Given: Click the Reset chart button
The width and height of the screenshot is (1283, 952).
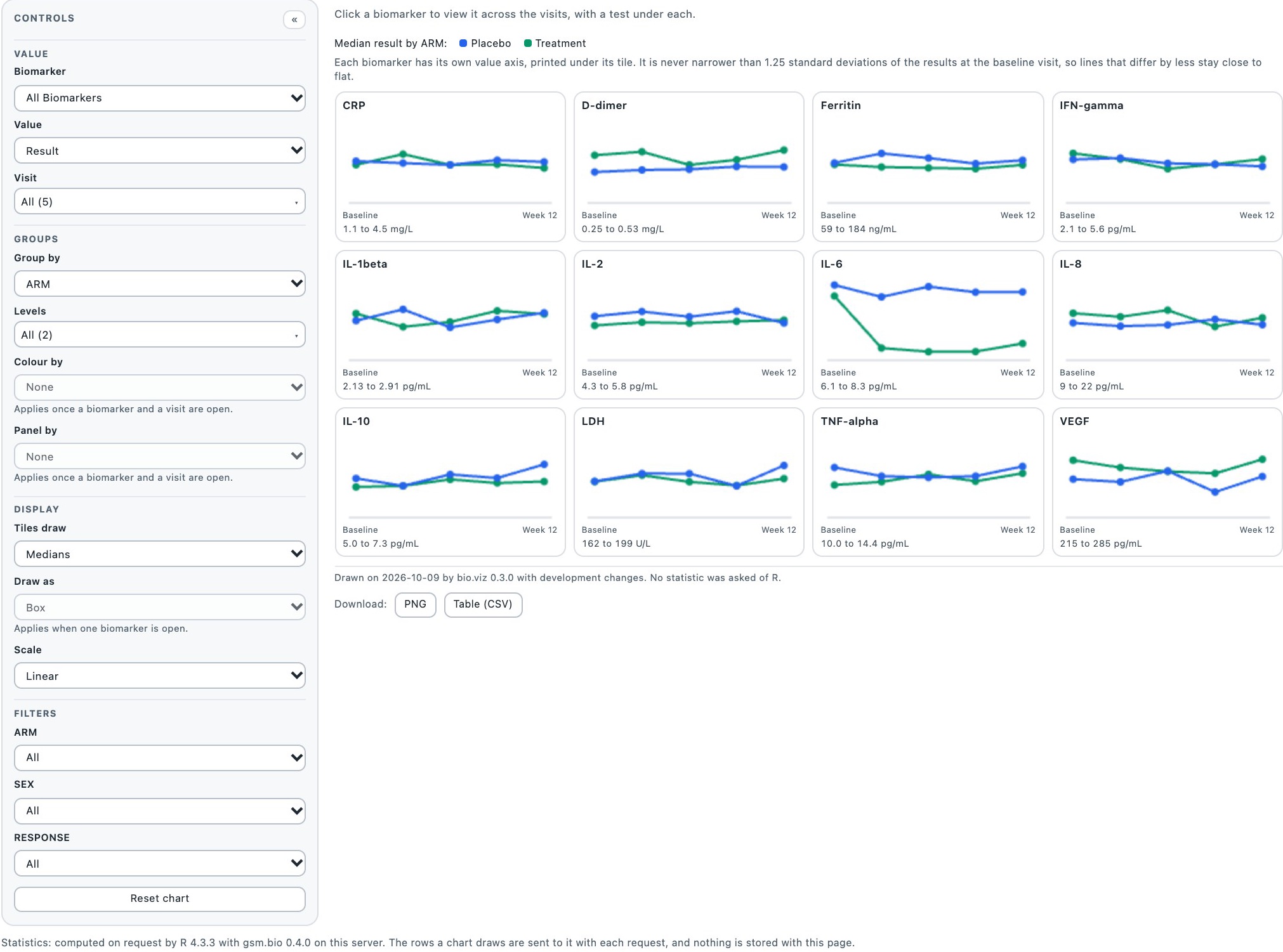Looking at the screenshot, I should point(160,899).
